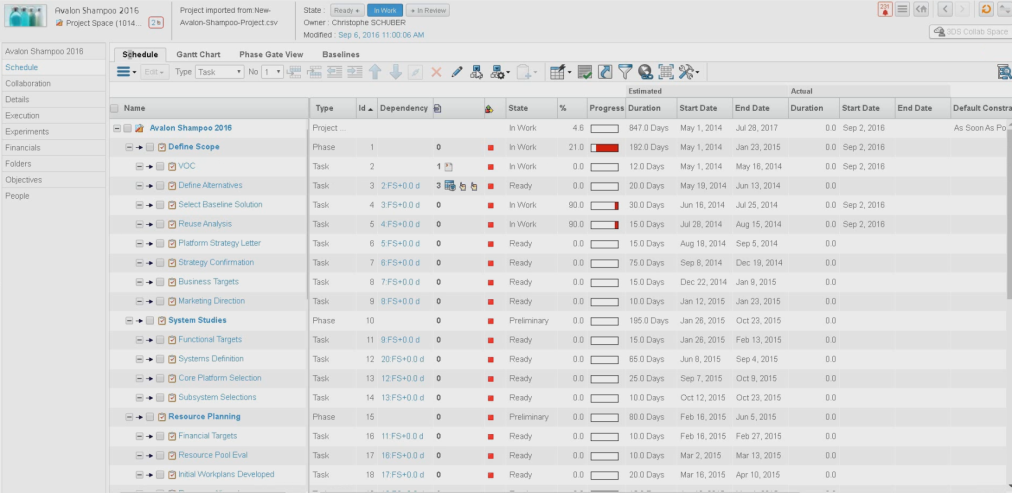Open the No dropdown showing 1
The width and height of the screenshot is (1012, 493).
(272, 72)
